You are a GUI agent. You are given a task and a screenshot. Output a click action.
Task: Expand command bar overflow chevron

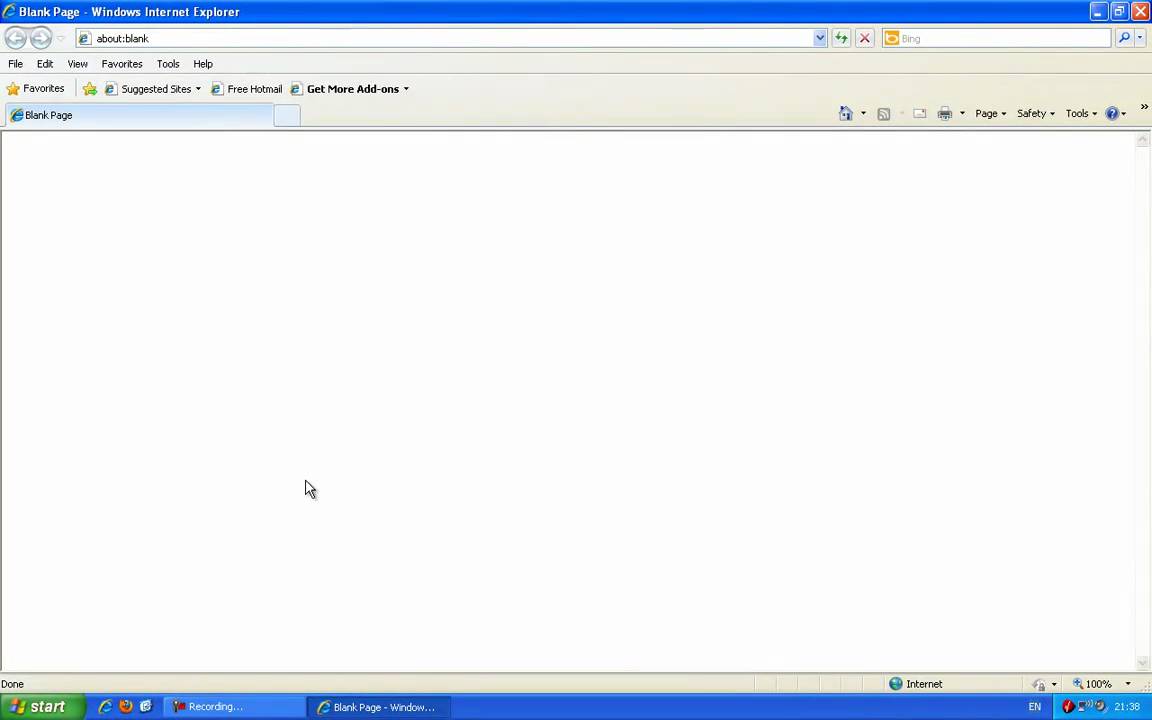pos(1144,107)
